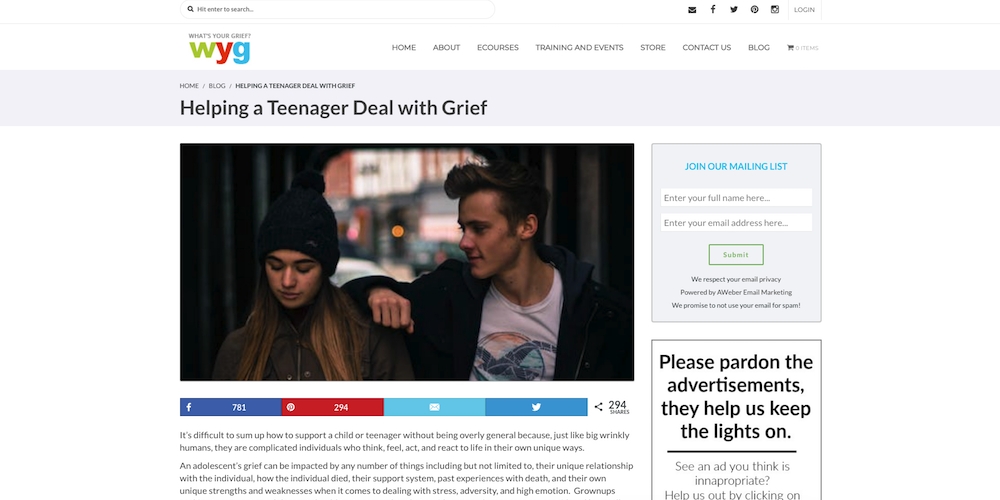Share article by email using envelope bar
Image resolution: width=1000 pixels, height=500 pixels.
434,407
